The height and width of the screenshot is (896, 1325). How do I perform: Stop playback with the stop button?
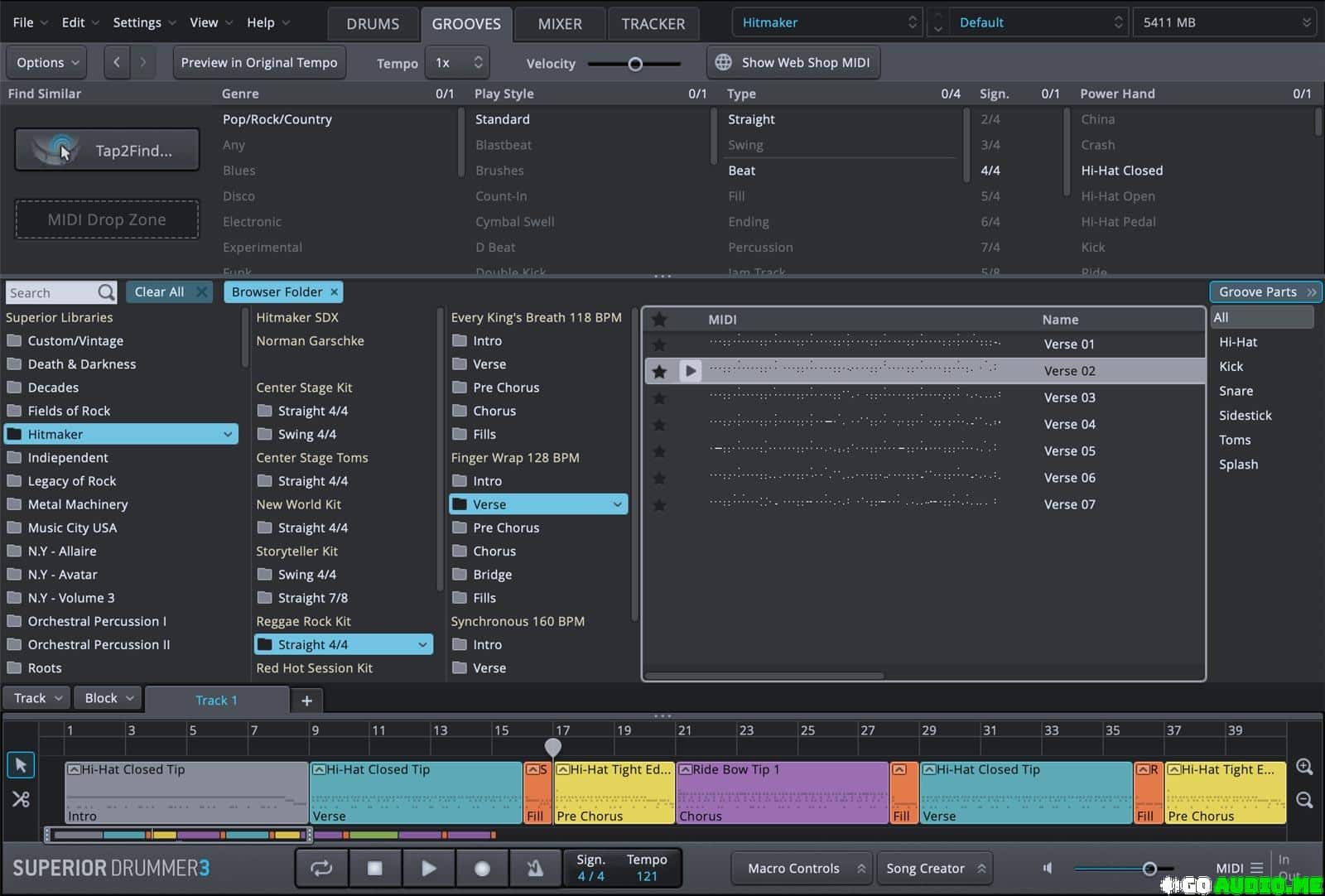click(x=375, y=868)
